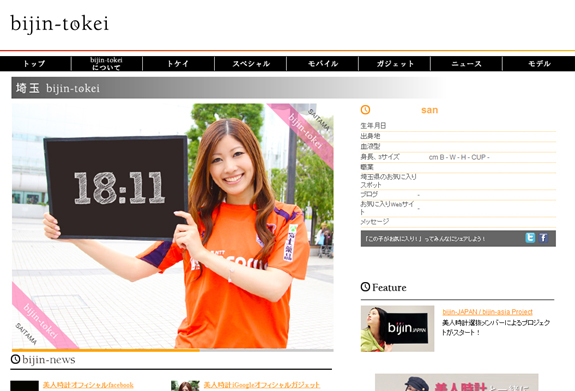
Task: Click the Twitter share icon
Action: pyautogui.click(x=530, y=238)
